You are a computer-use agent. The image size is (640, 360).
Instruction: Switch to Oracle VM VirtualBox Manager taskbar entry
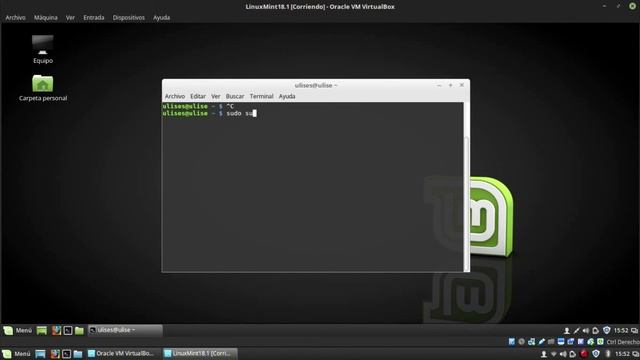coord(121,353)
